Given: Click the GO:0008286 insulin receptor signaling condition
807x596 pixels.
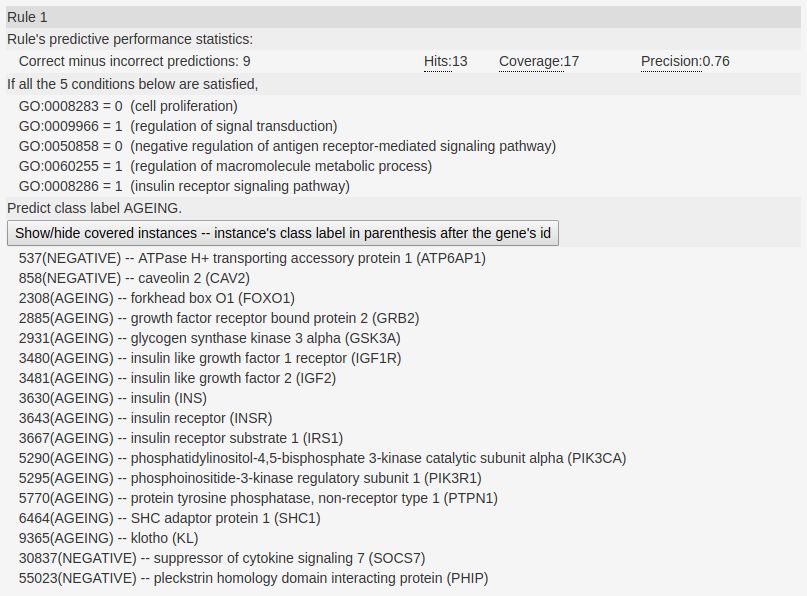Looking at the screenshot, I should (184, 186).
